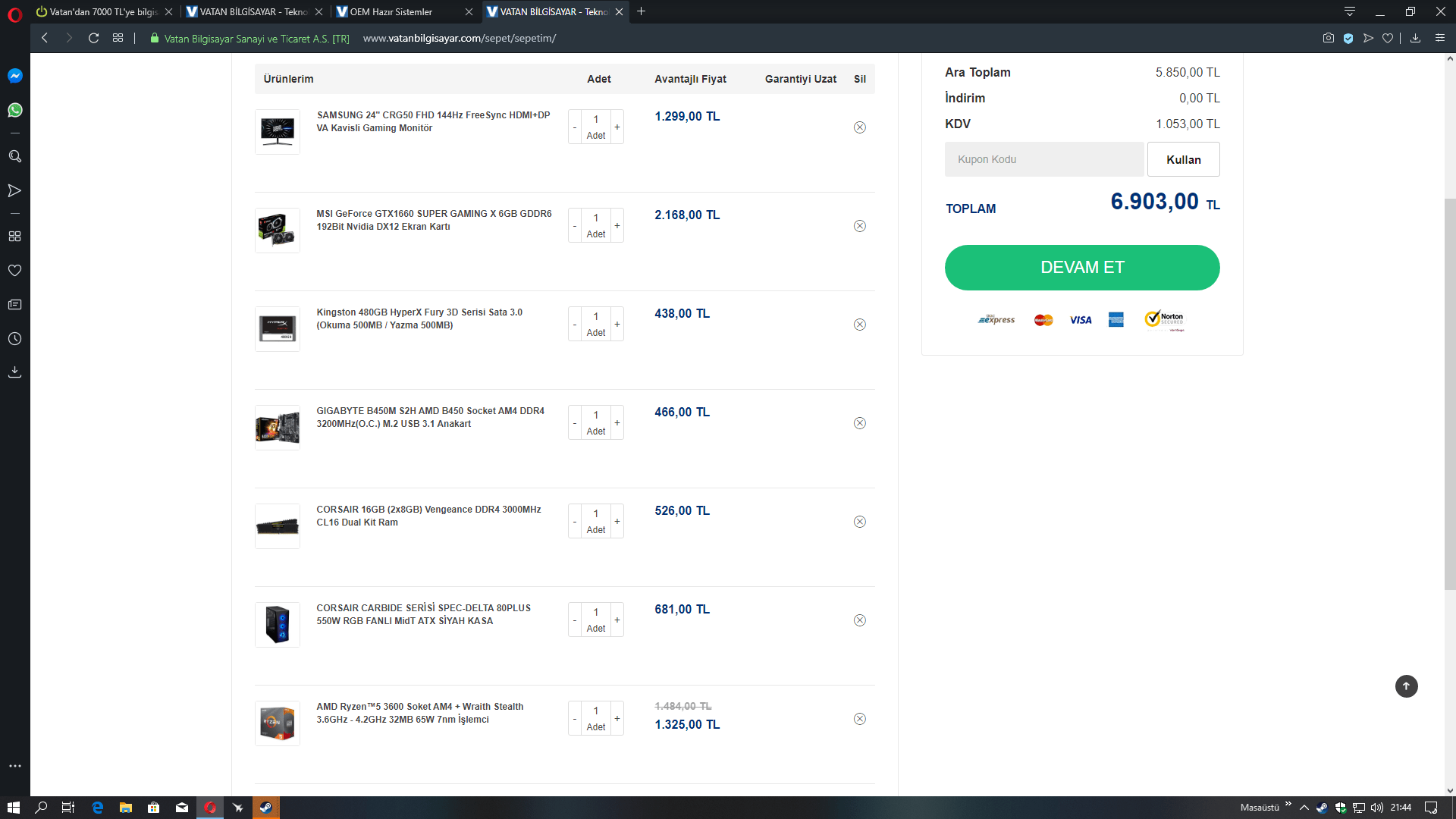Open the tab list menu dropdown
Viewport: 1456px width, 819px height.
coord(1349,11)
